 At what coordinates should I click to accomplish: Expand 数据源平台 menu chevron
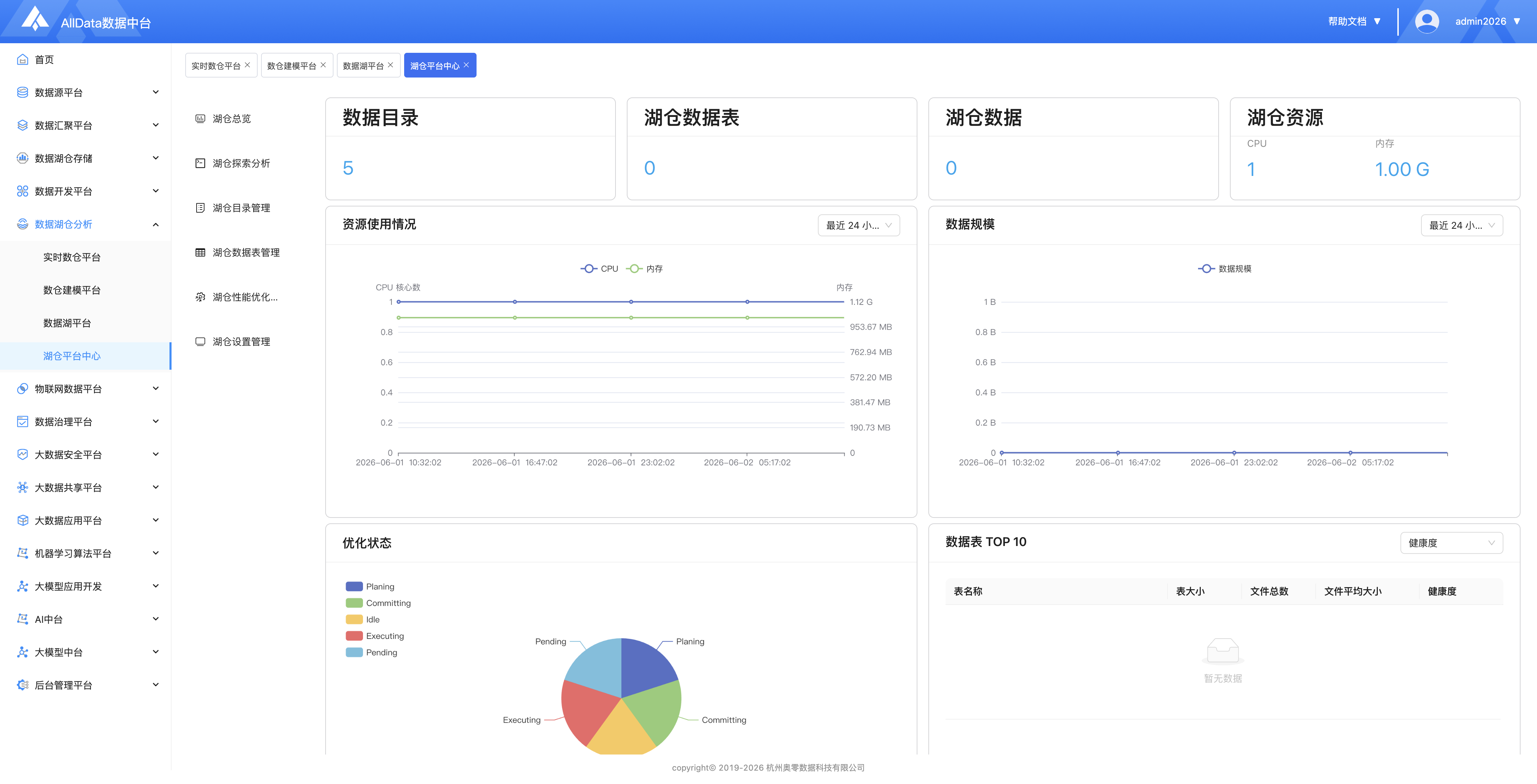(x=156, y=93)
